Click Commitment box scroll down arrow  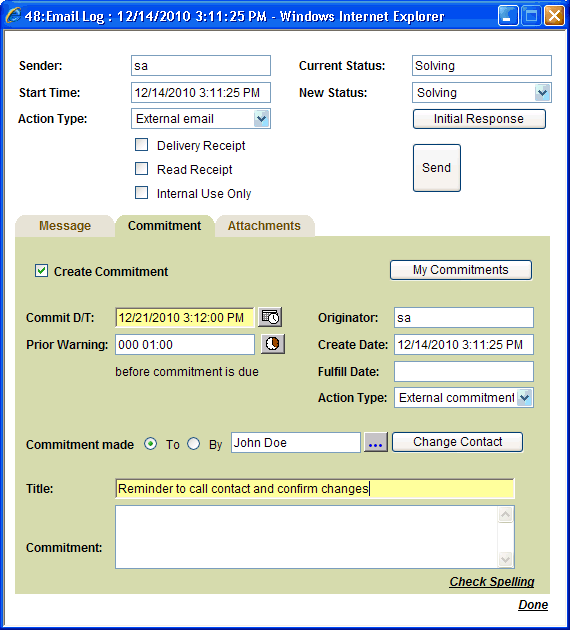[x=505, y=559]
